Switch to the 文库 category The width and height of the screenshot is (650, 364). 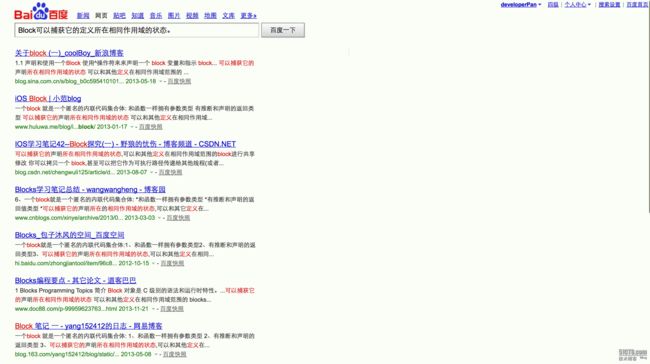click(x=228, y=16)
